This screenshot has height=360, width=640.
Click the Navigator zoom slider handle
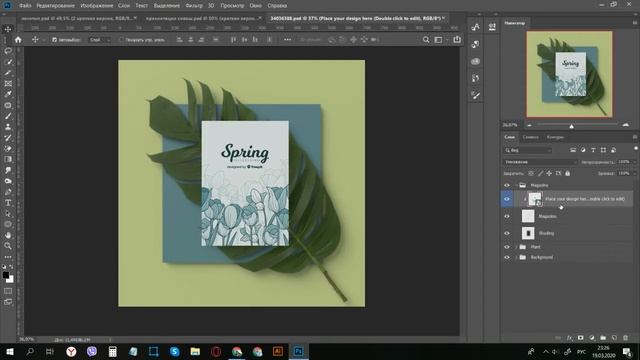coord(571,126)
